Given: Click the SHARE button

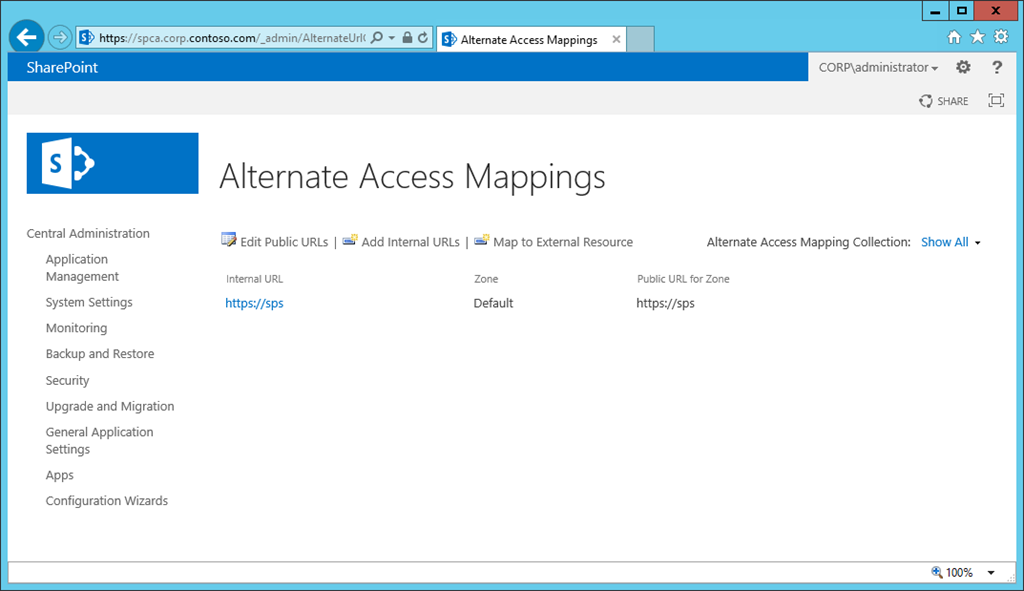Looking at the screenshot, I should 944,101.
